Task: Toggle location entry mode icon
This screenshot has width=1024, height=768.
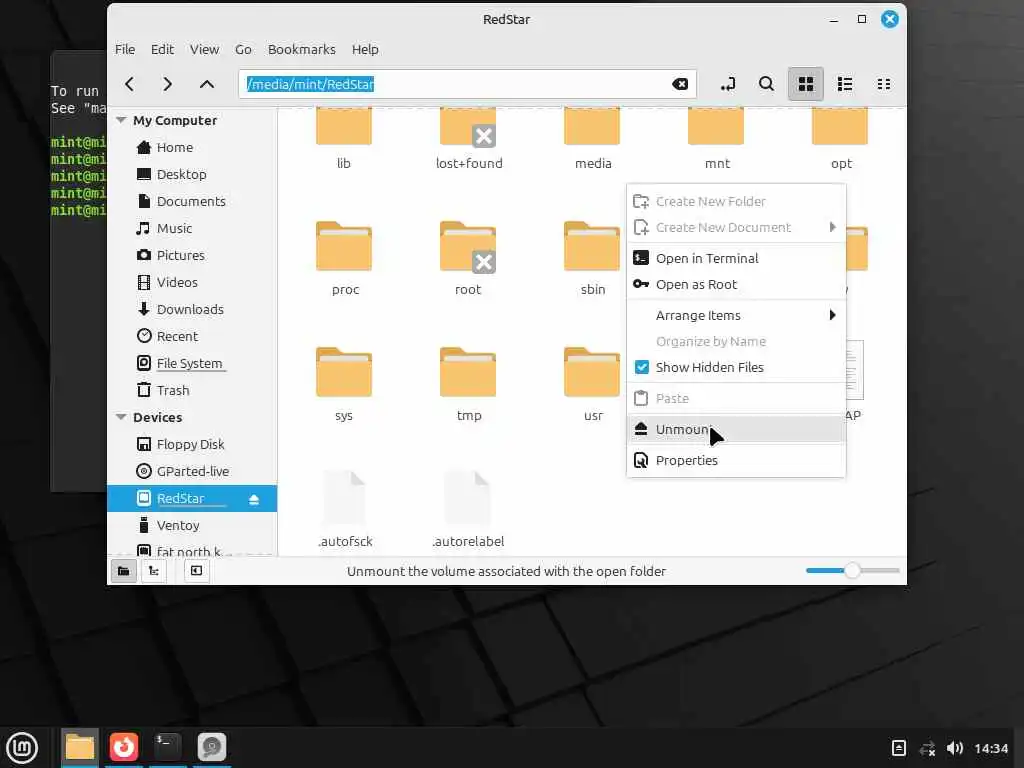Action: (x=728, y=84)
